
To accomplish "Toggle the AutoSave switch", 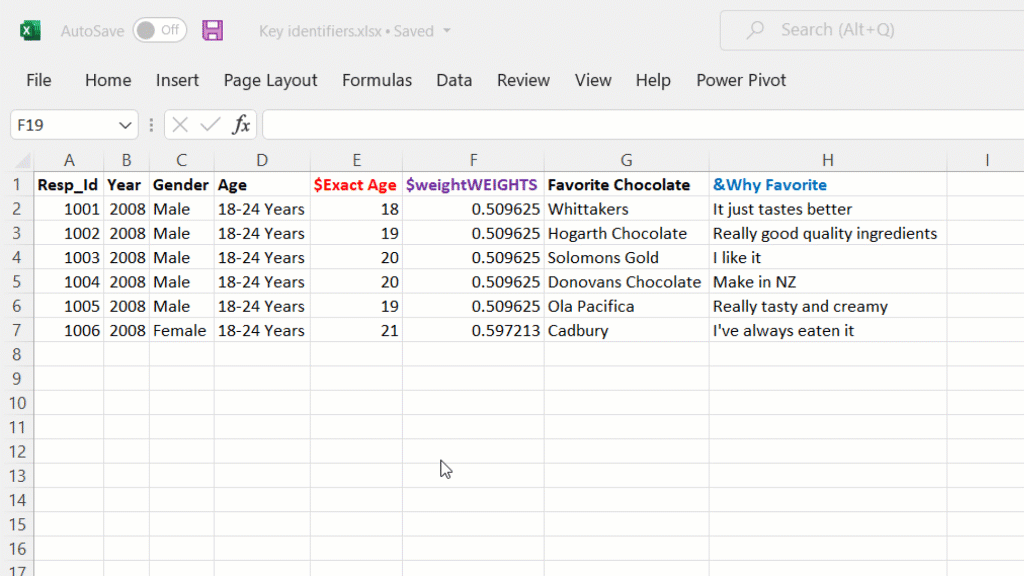I will point(160,30).
